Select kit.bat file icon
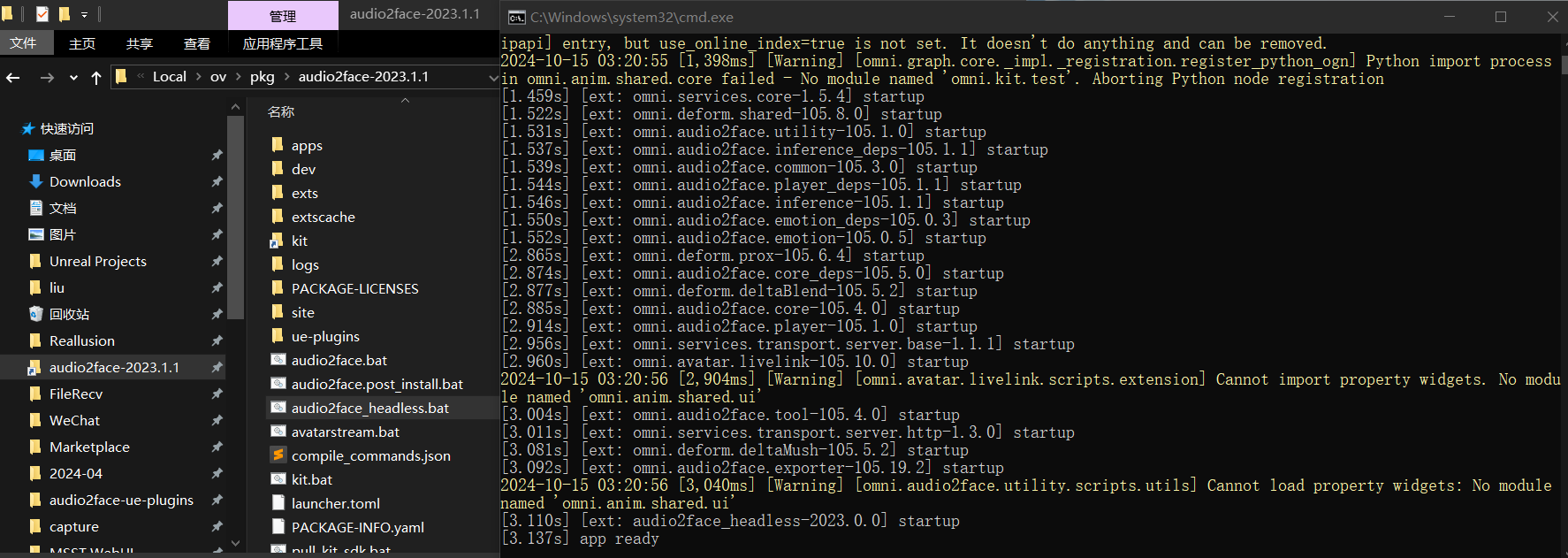Screen dimensions: 1568x558 pyautogui.click(x=278, y=479)
